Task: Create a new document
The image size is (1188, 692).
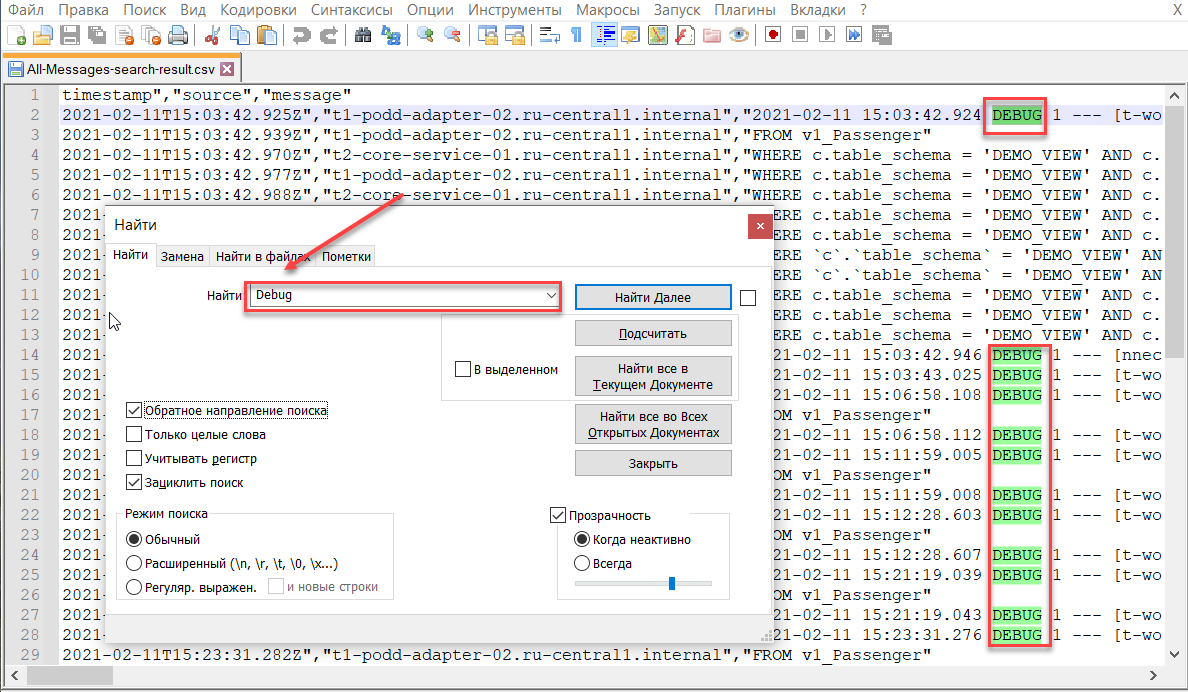Action: pos(17,35)
